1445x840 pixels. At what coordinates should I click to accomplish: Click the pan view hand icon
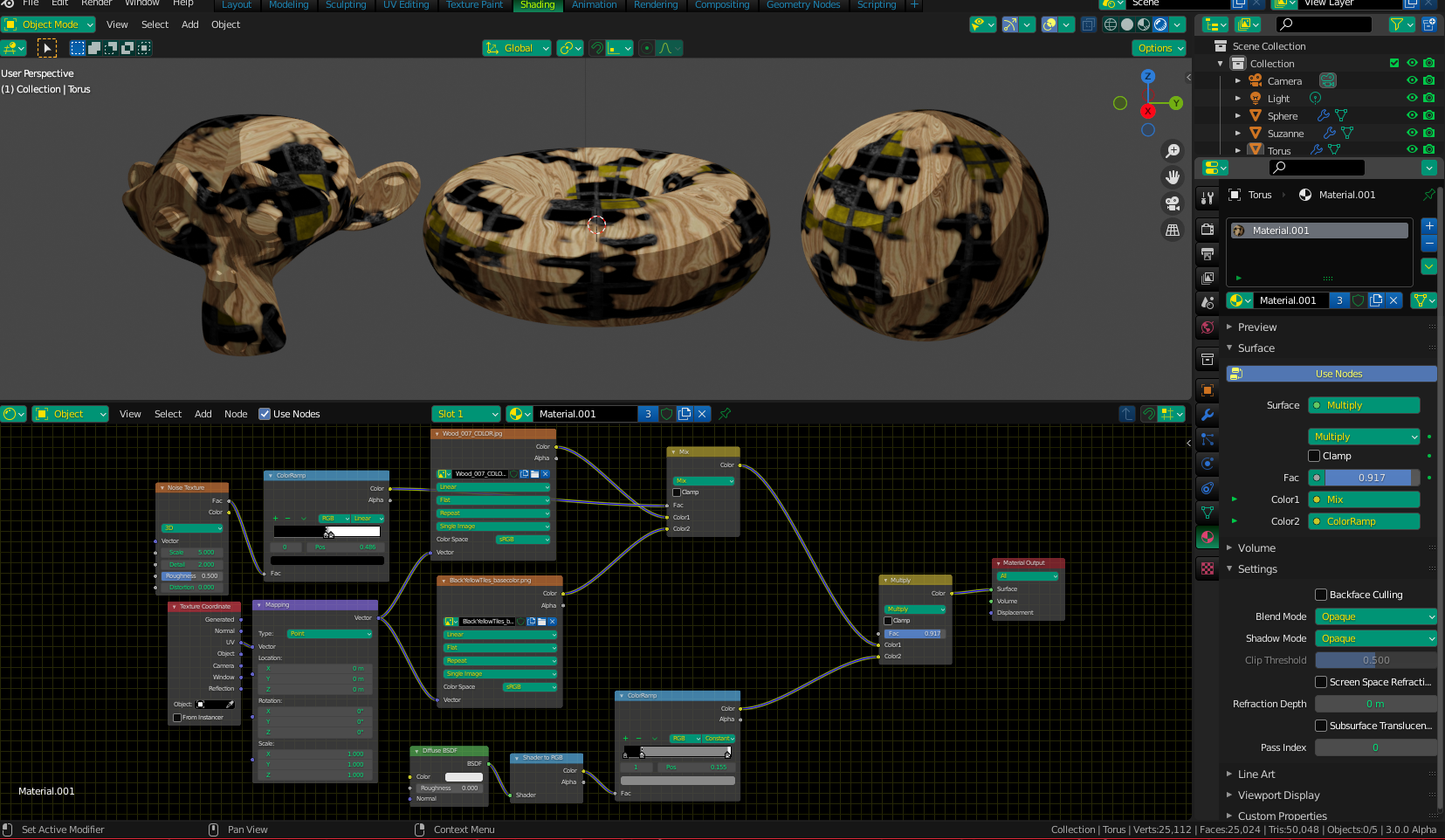tap(1173, 177)
